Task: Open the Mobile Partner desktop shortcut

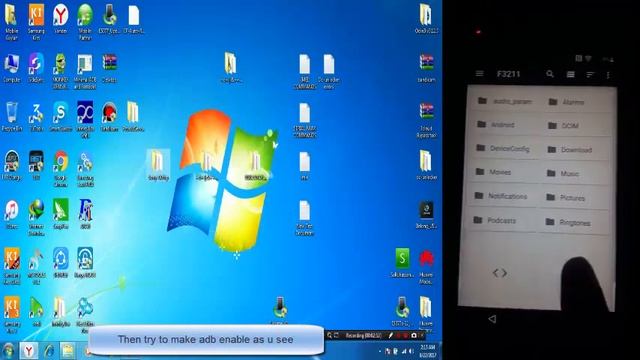Action: (x=85, y=21)
